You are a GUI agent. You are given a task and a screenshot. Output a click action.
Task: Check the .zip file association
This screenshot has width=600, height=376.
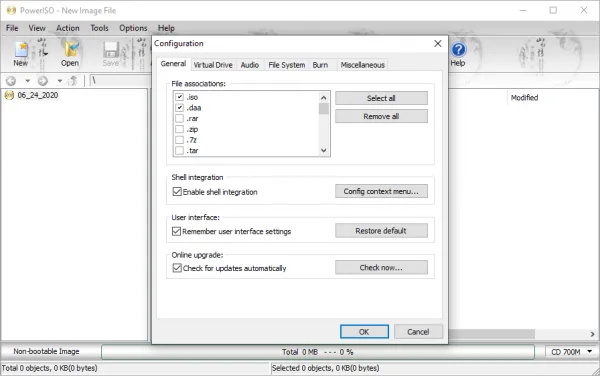coord(179,129)
